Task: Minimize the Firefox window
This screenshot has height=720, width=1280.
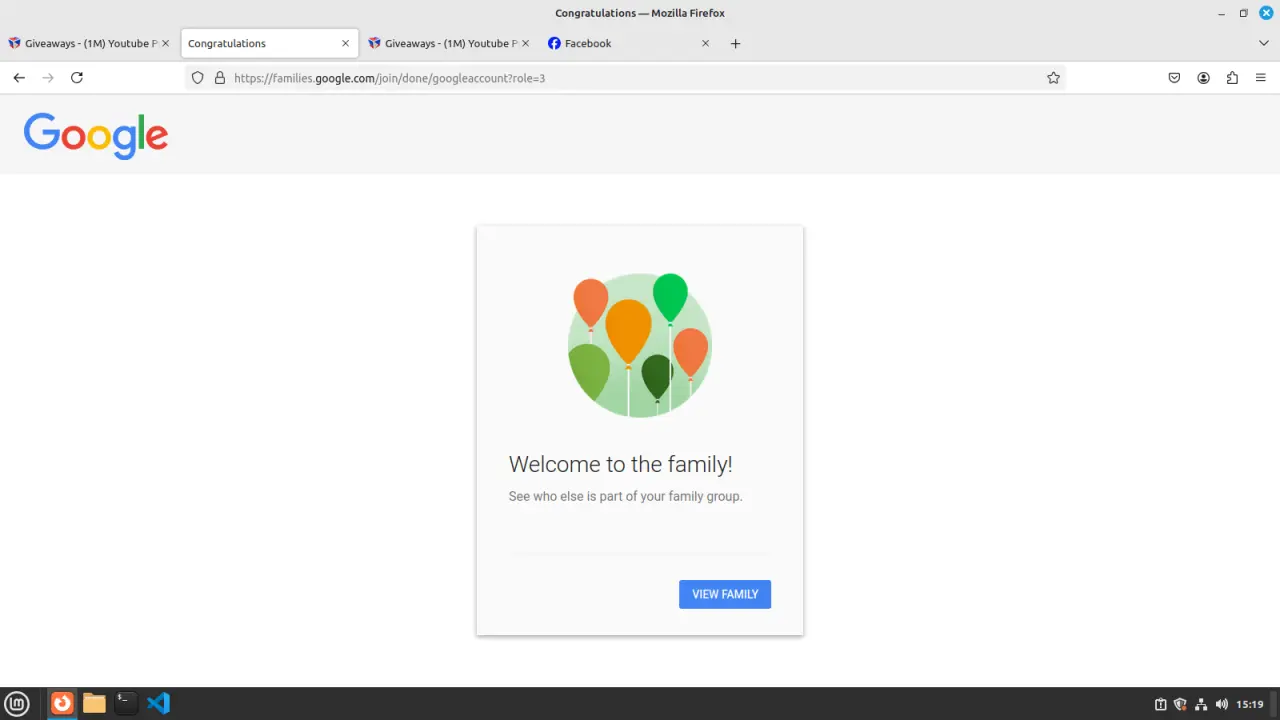Action: click(x=1222, y=13)
